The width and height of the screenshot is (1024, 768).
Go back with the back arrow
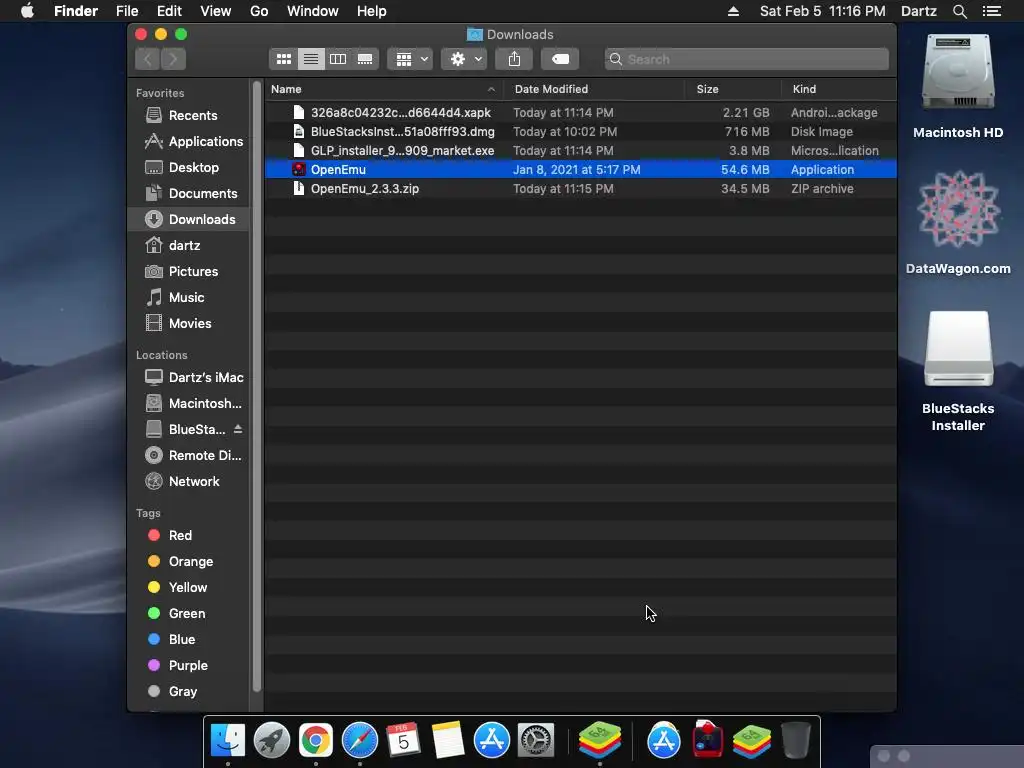click(148, 59)
